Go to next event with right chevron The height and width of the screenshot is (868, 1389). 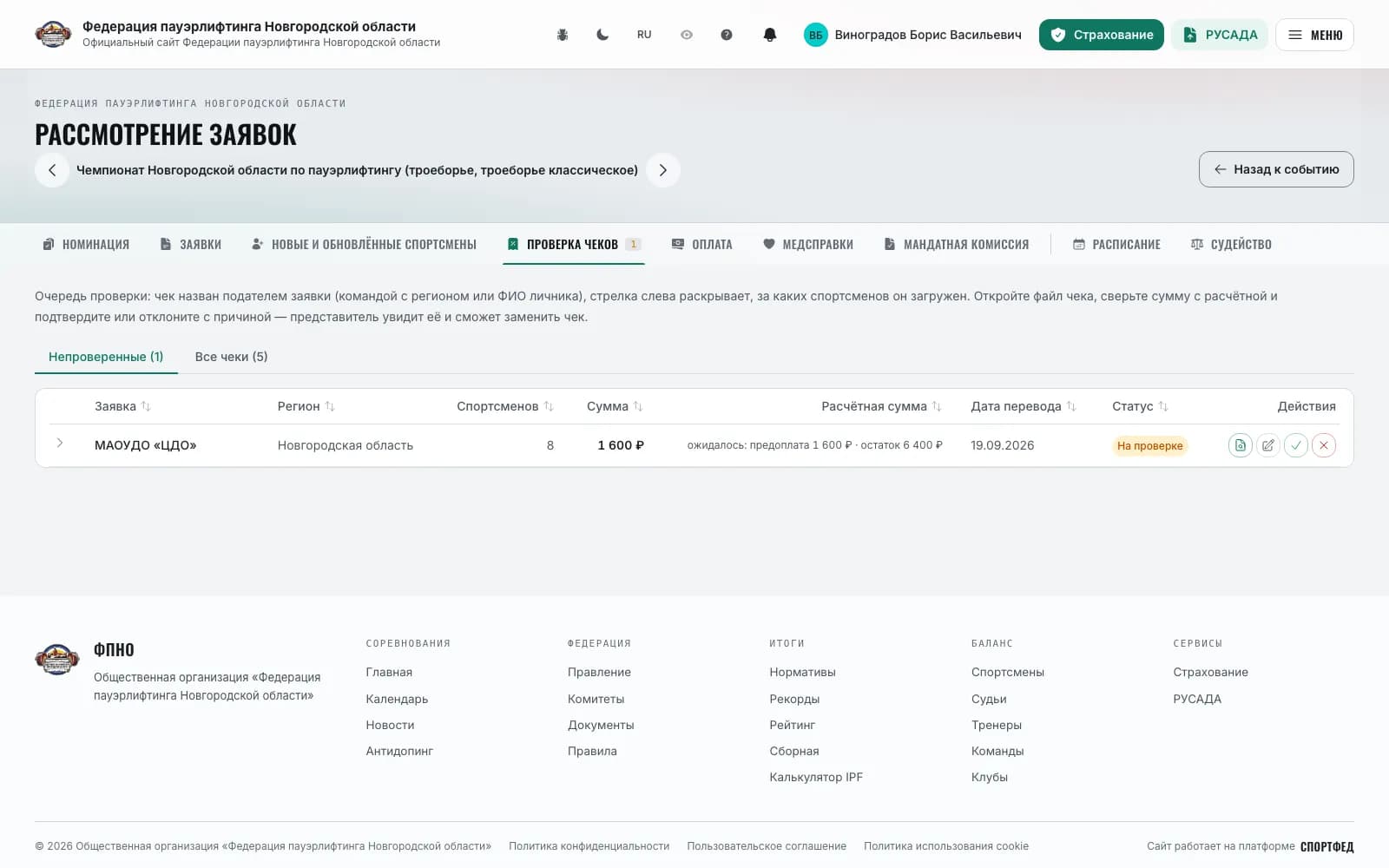pos(663,170)
